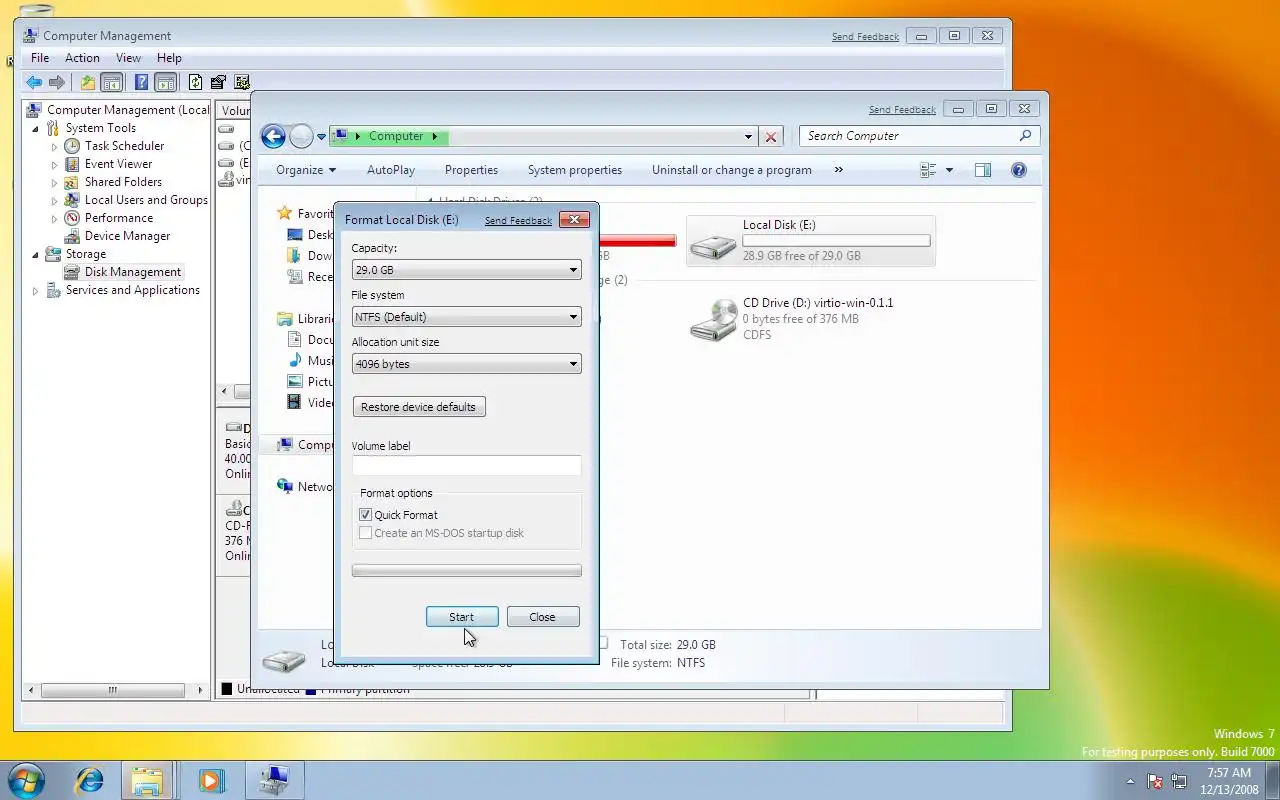Click the Volume label text field
The width and height of the screenshot is (1280, 800).
(466, 465)
